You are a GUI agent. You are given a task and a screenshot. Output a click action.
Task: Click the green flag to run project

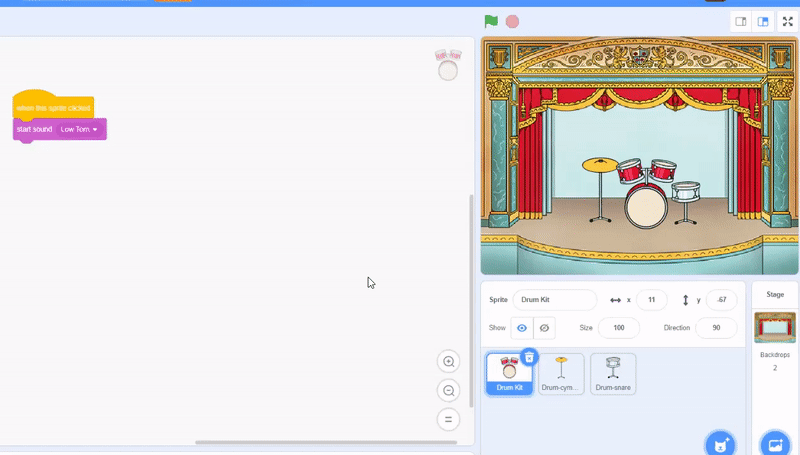tap(491, 21)
